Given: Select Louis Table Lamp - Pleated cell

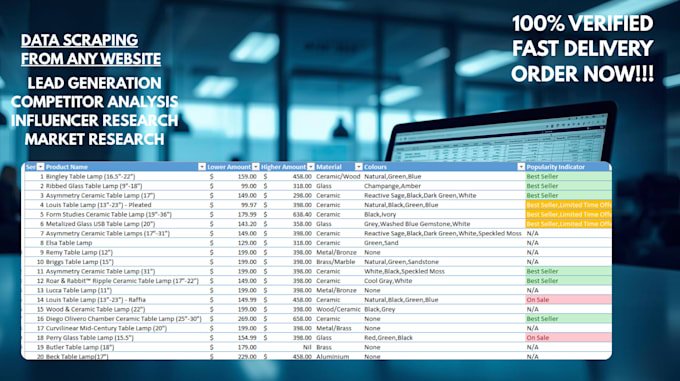Looking at the screenshot, I should pyautogui.click(x=125, y=205).
